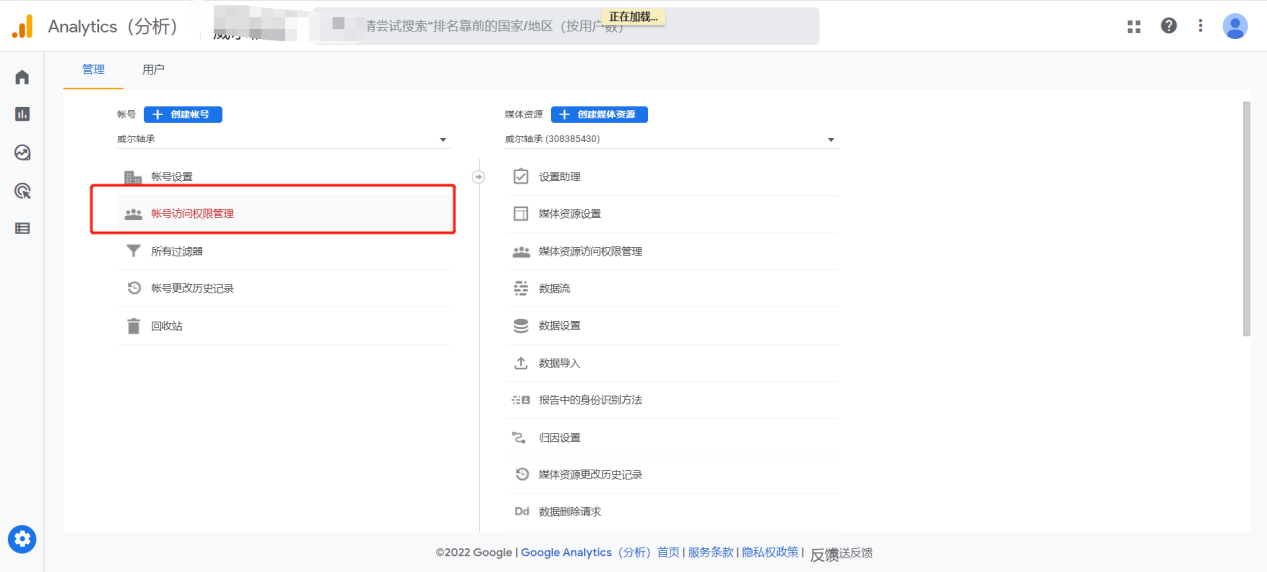This screenshot has height=572, width=1267.
Task: Click the 创建媒体资源 button
Action: pos(599,115)
